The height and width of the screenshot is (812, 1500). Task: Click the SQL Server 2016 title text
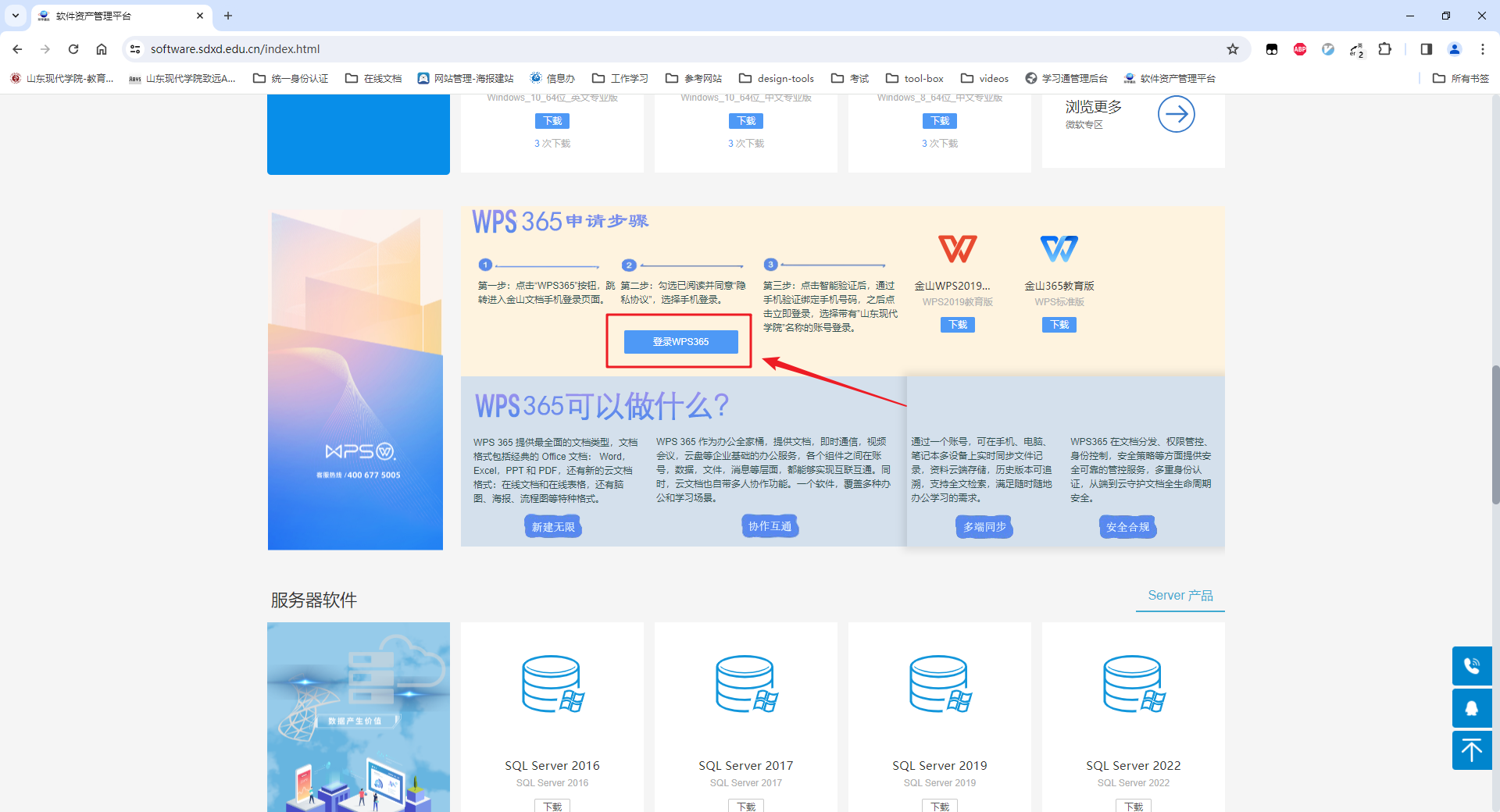(552, 766)
